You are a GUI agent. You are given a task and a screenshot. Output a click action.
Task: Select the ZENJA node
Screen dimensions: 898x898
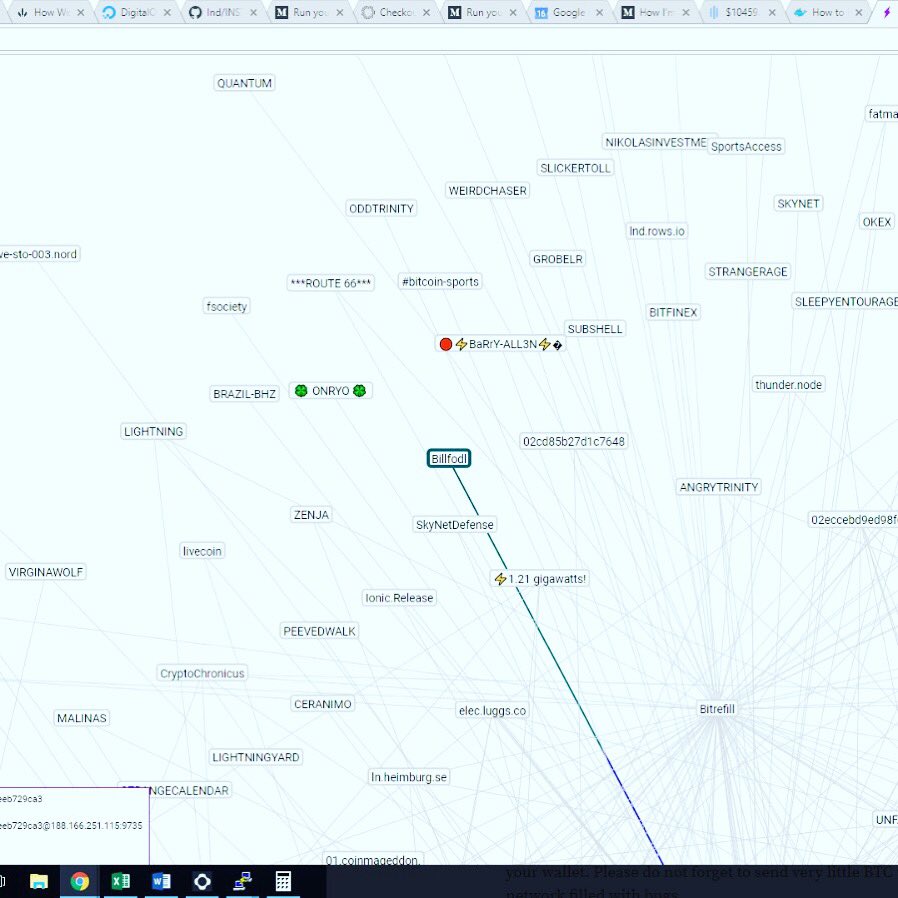tap(312, 515)
